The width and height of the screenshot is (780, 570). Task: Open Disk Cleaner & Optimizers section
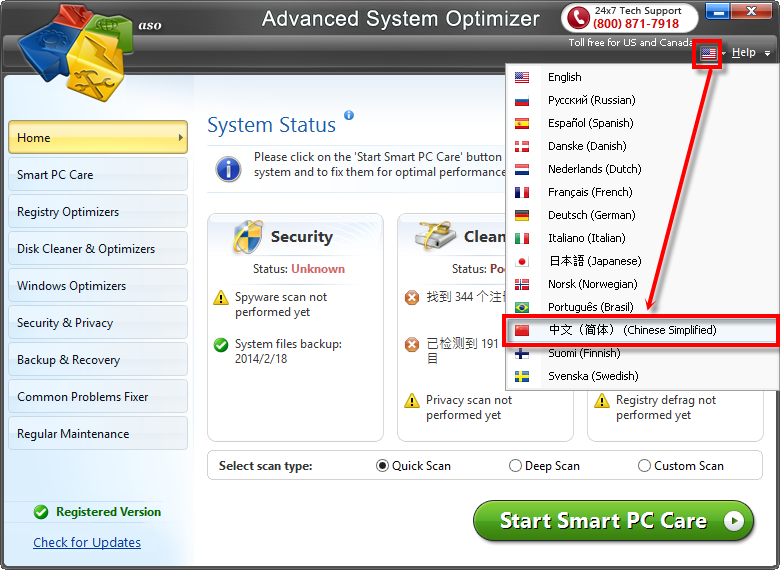(x=98, y=248)
